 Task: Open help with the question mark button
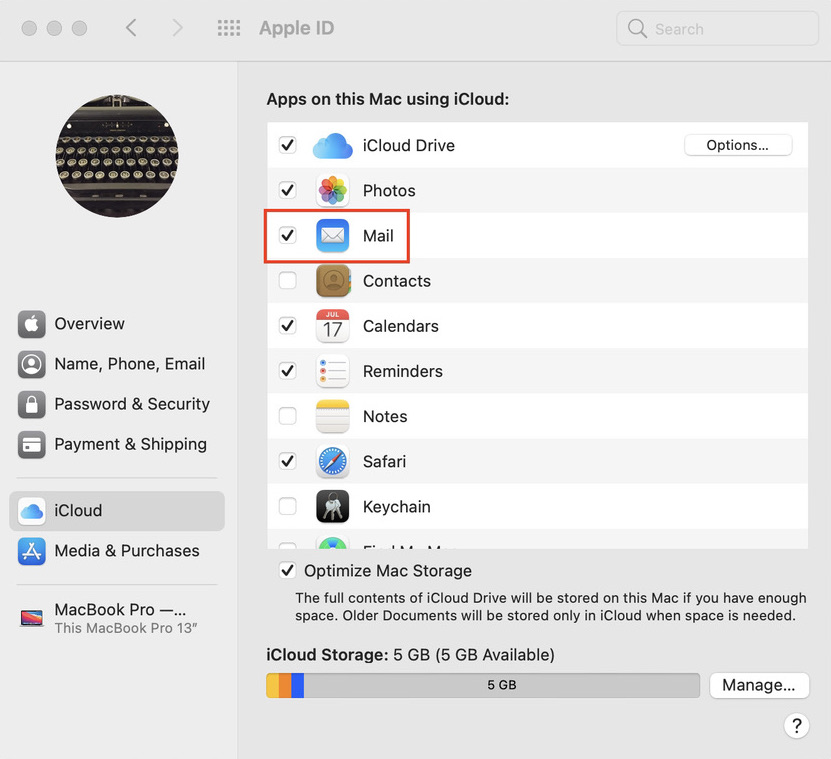(796, 726)
